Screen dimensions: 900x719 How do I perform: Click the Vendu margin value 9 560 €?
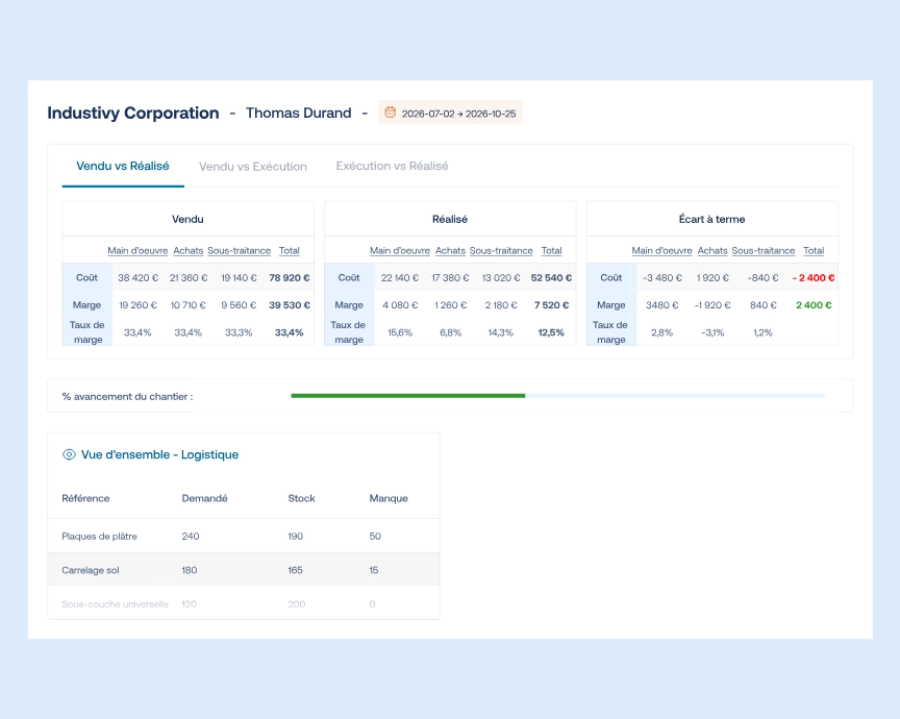click(x=239, y=305)
